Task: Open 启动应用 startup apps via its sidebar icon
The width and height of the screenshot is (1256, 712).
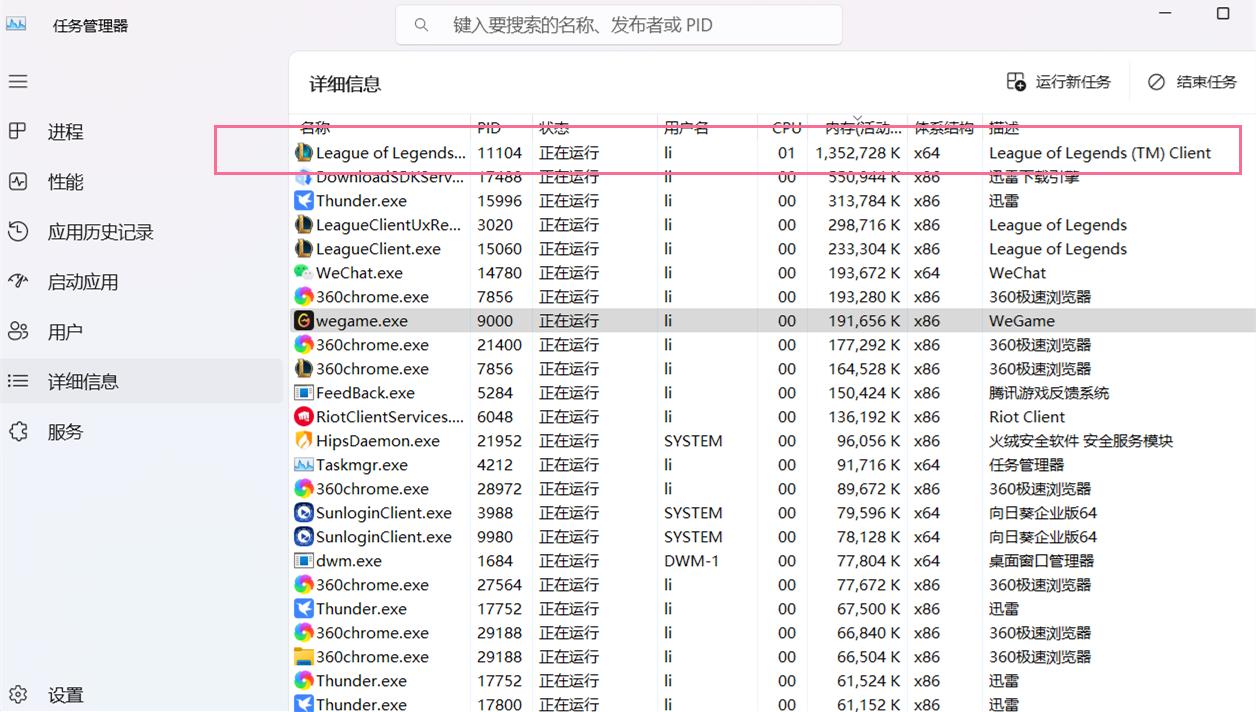Action: [x=18, y=281]
